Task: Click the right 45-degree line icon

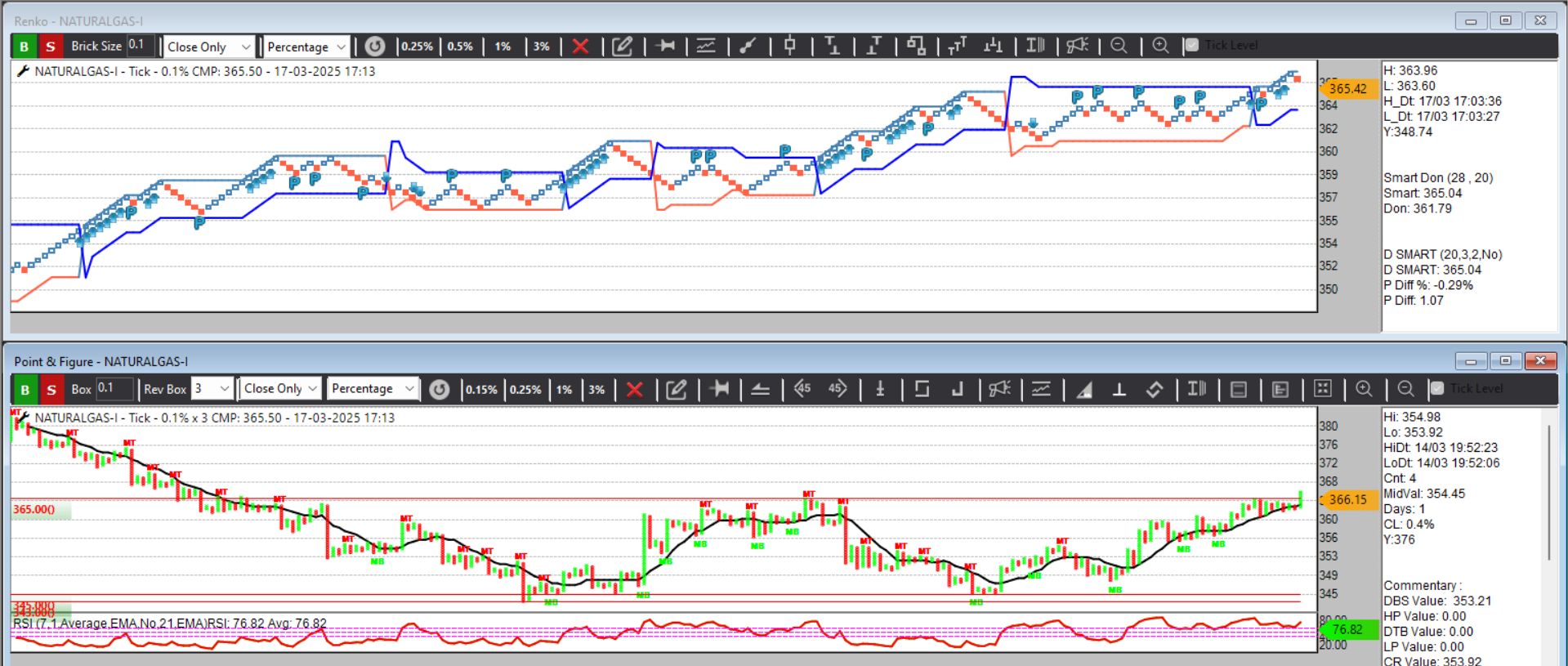Action: (x=838, y=389)
